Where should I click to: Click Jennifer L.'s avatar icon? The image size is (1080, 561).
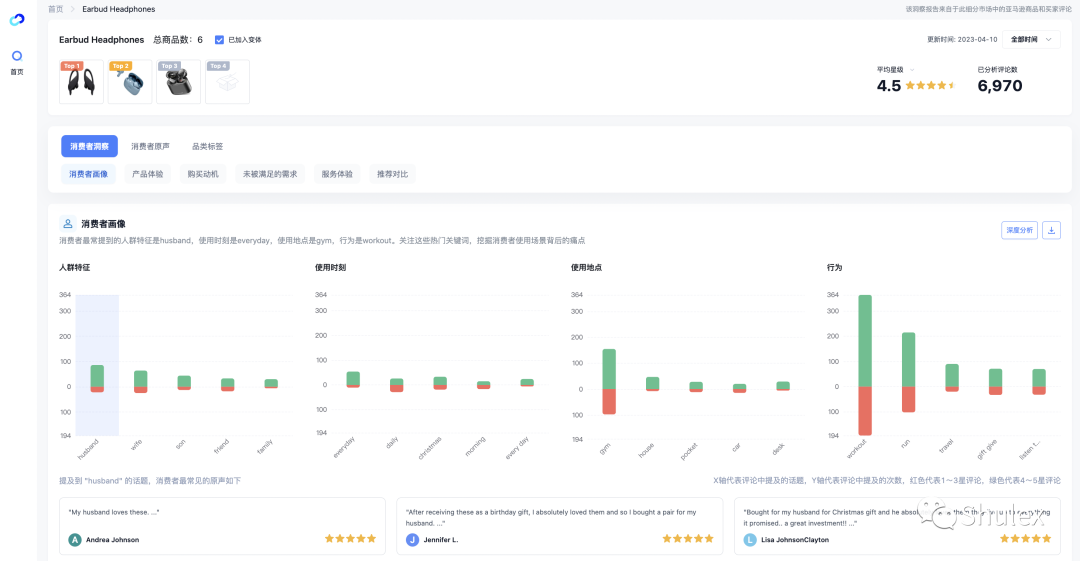point(413,540)
